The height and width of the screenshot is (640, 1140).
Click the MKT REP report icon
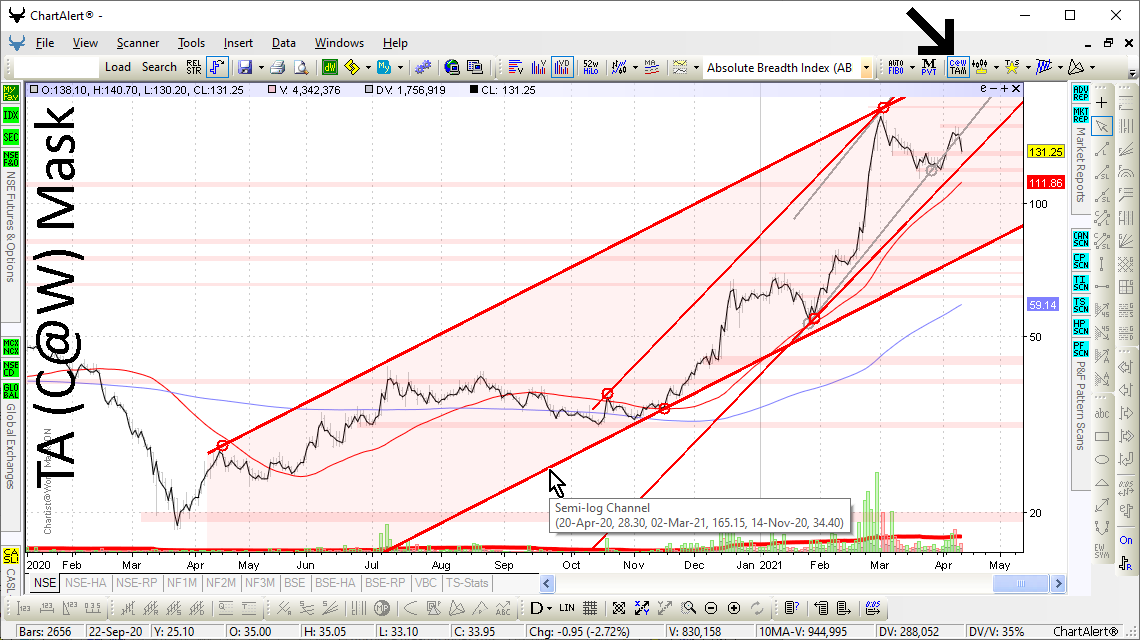coord(1080,115)
